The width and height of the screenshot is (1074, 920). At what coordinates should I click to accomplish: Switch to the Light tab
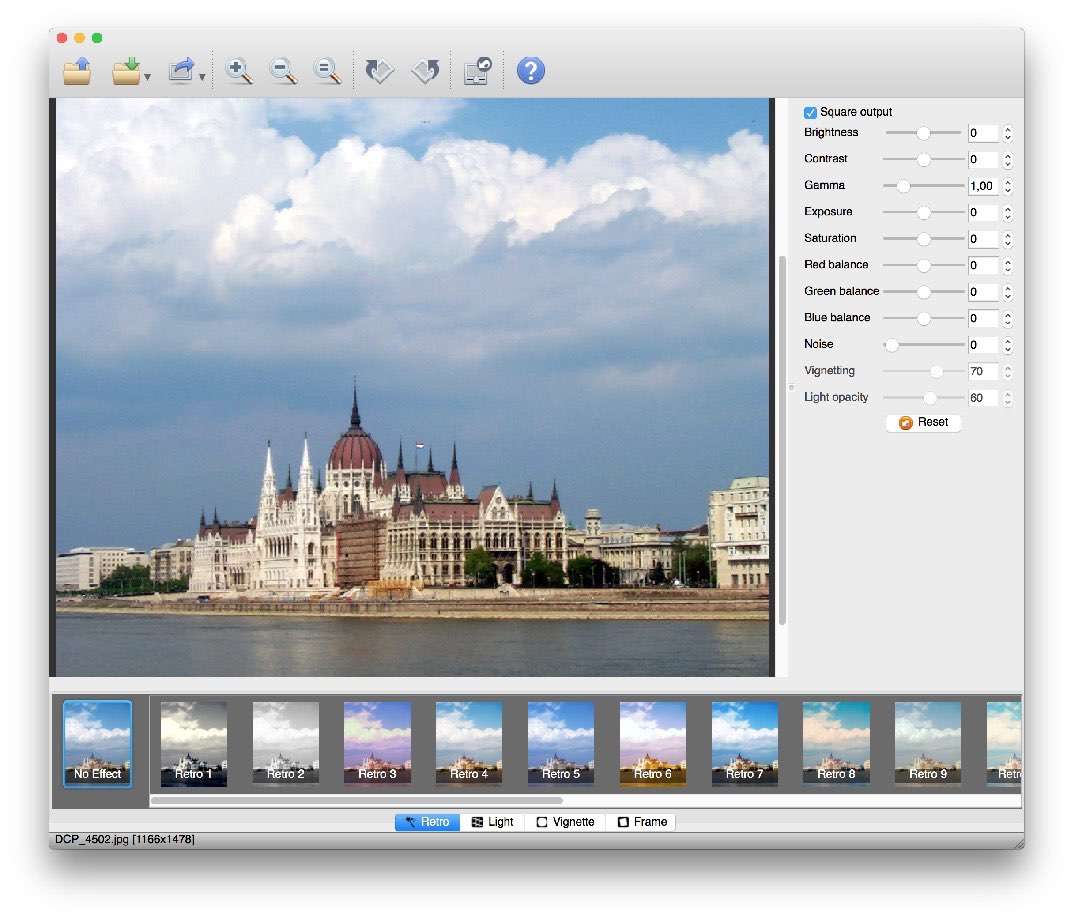point(492,822)
